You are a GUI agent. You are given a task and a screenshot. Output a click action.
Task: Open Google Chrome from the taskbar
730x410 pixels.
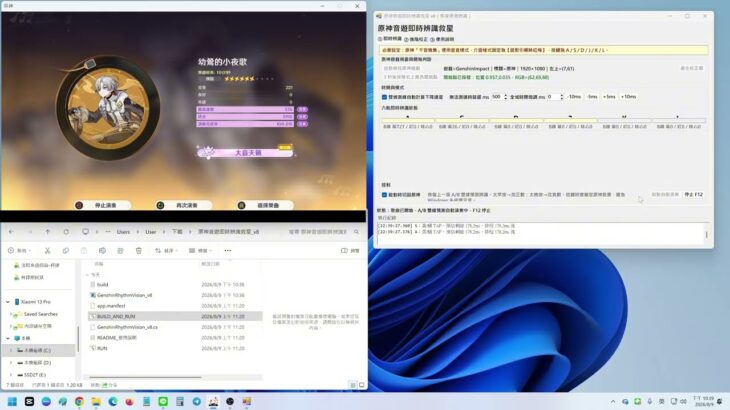[79, 401]
